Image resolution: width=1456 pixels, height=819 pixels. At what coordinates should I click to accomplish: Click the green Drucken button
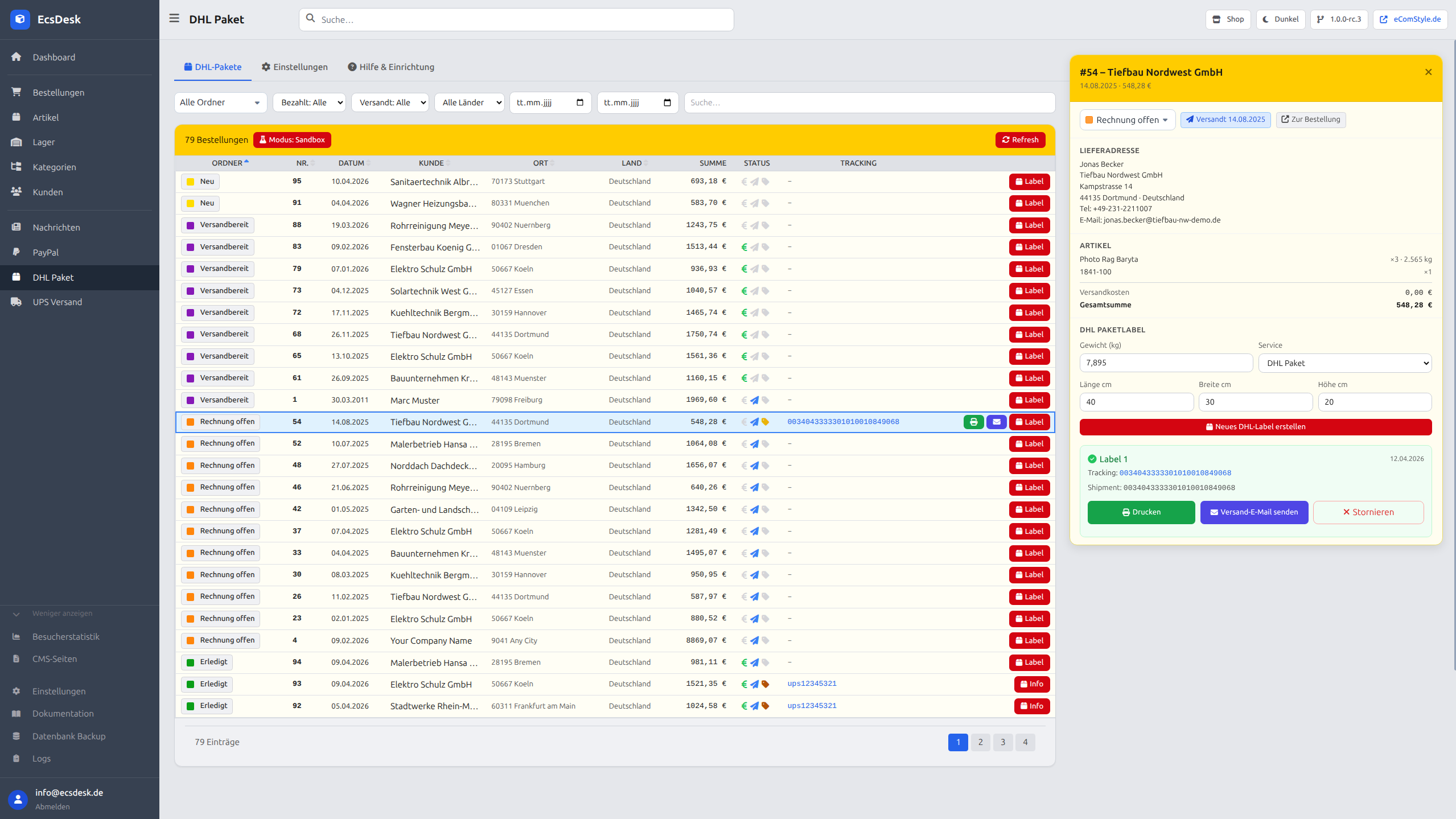pyautogui.click(x=1141, y=512)
